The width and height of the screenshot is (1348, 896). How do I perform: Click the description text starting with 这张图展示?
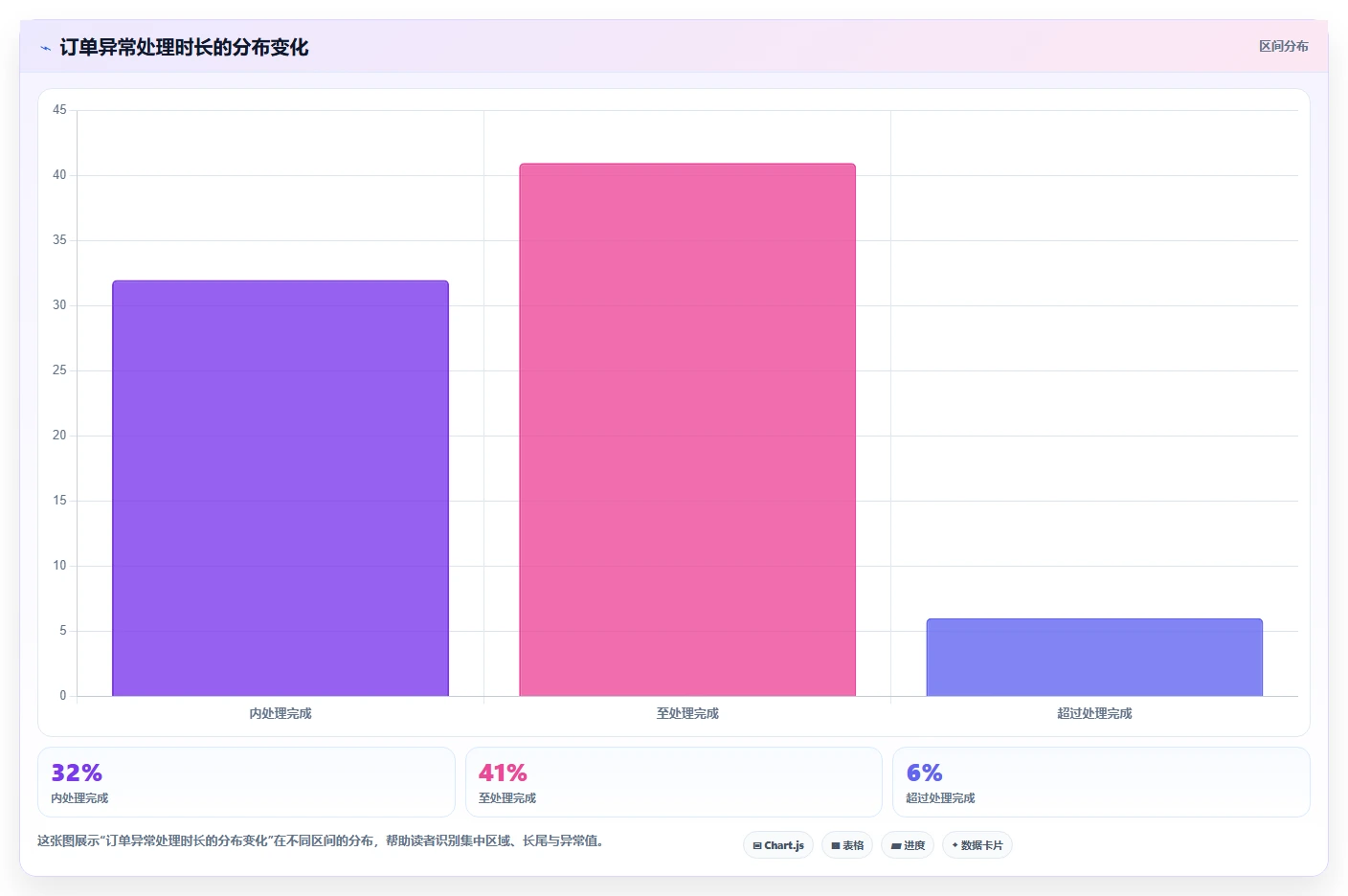point(321,840)
